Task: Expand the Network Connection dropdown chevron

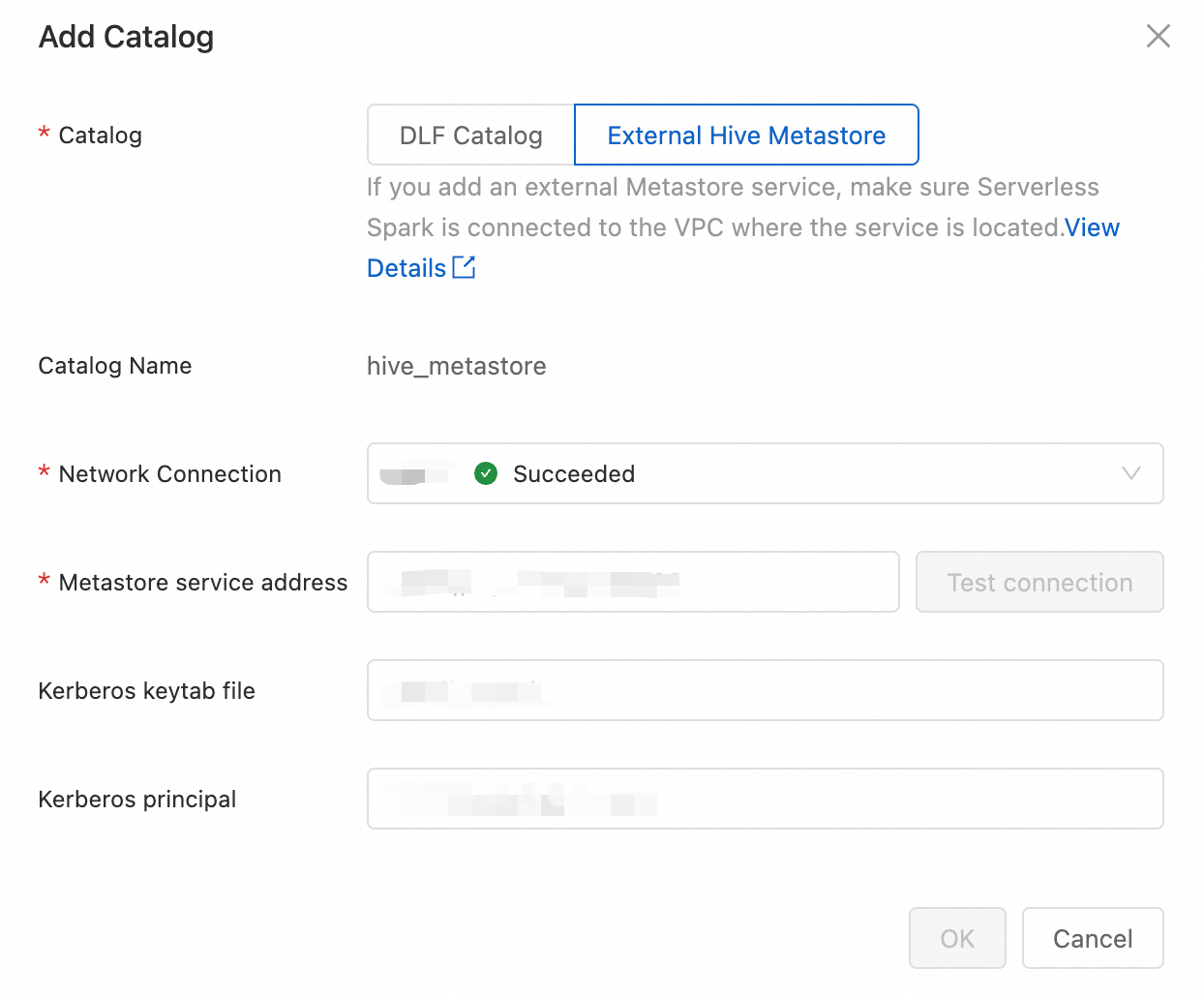Action: [1130, 473]
